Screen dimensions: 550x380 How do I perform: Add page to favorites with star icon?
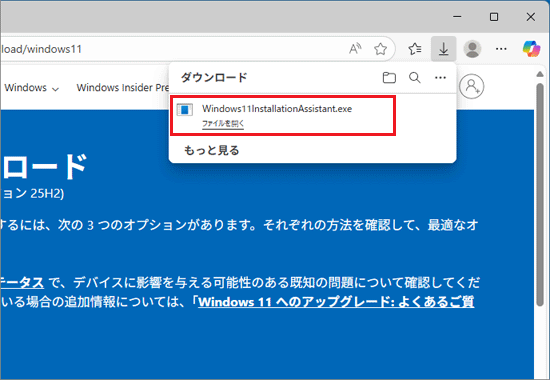click(x=380, y=49)
